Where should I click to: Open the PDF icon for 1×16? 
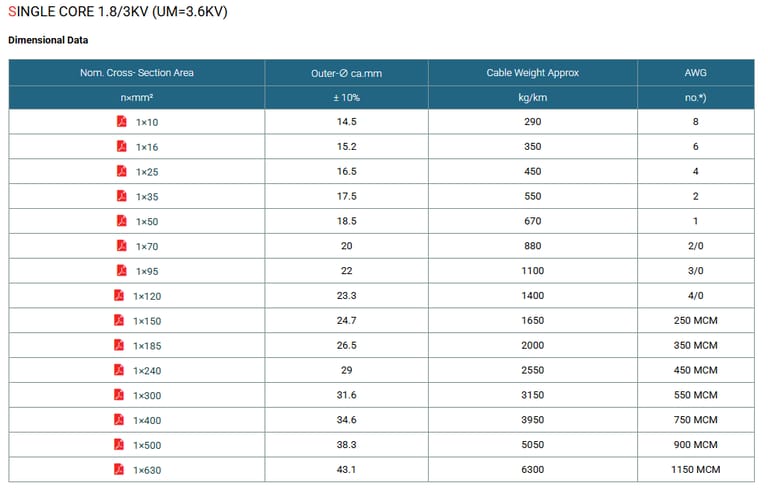[x=121, y=146]
